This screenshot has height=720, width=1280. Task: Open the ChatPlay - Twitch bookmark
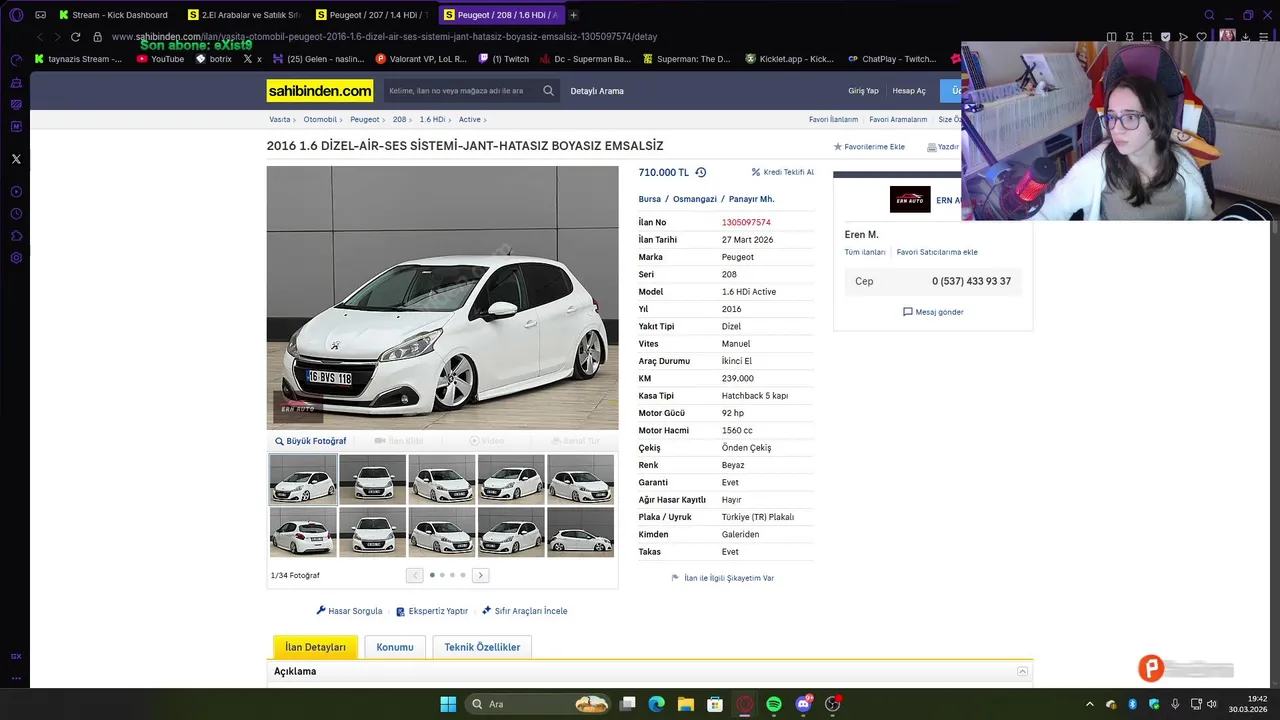coord(891,59)
